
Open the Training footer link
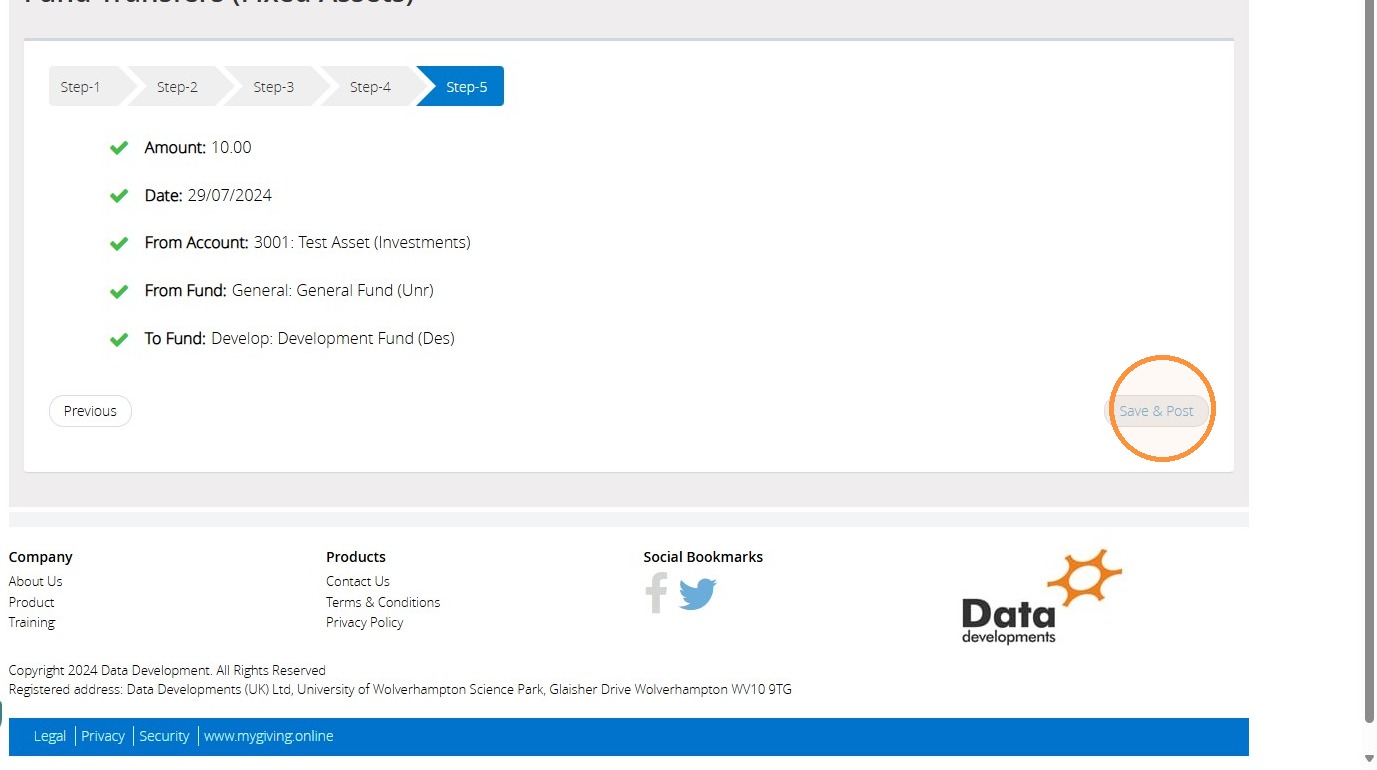click(x=32, y=622)
